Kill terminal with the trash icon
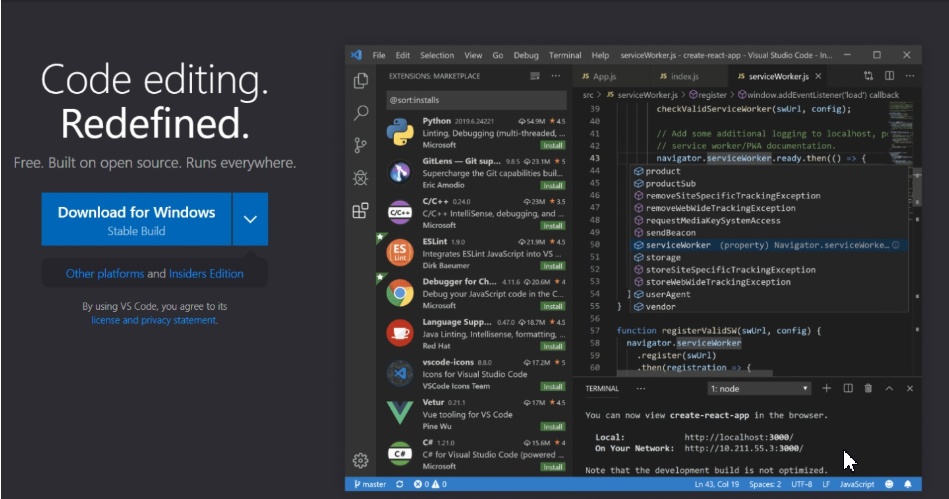 (x=868, y=388)
